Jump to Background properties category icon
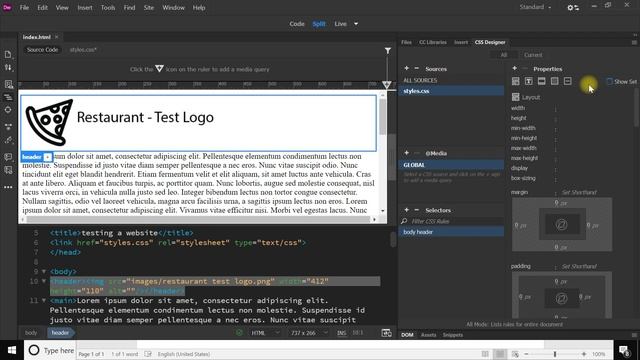Viewport: 640px width, 360px height. pos(555,81)
